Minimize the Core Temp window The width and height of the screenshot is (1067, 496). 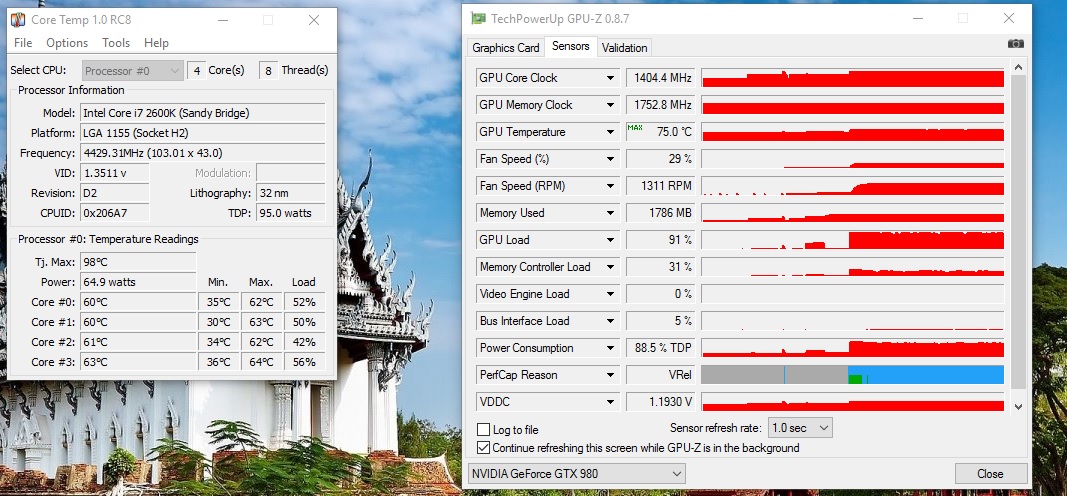pos(223,20)
